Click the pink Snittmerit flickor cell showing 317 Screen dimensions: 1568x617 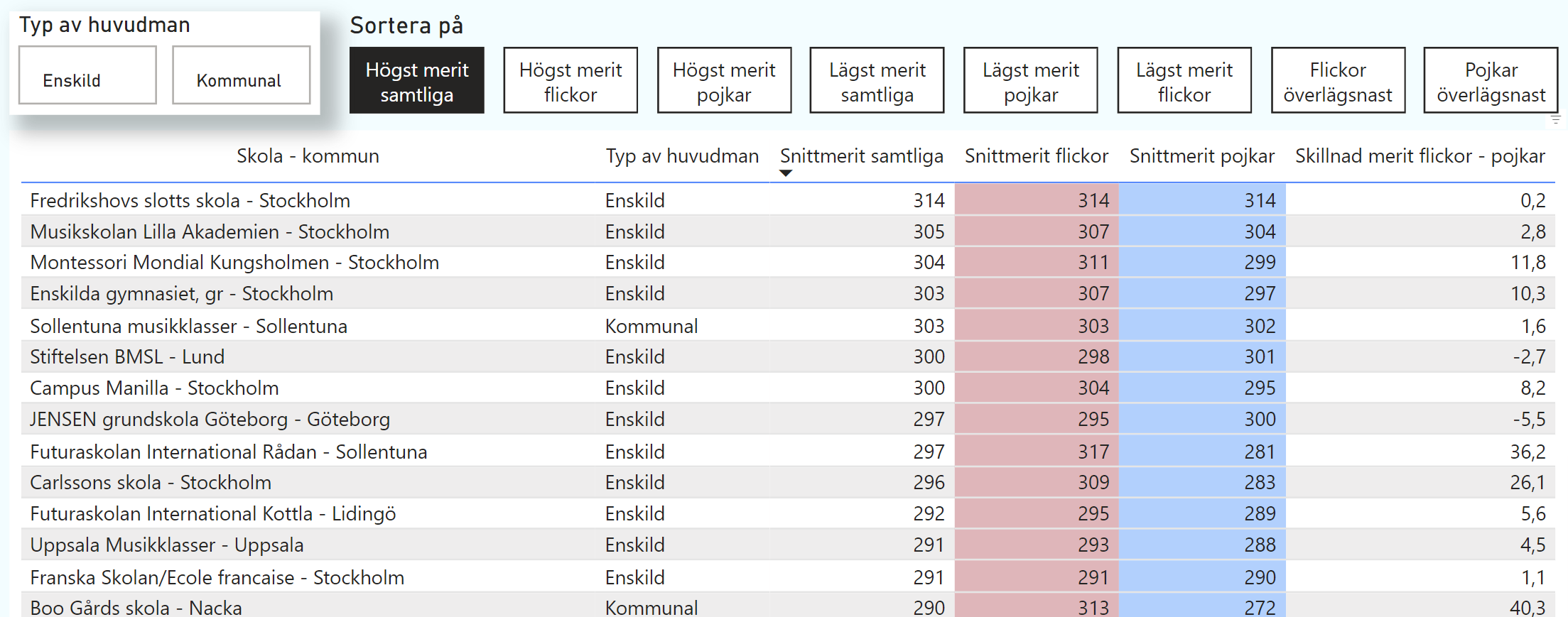tap(1036, 452)
